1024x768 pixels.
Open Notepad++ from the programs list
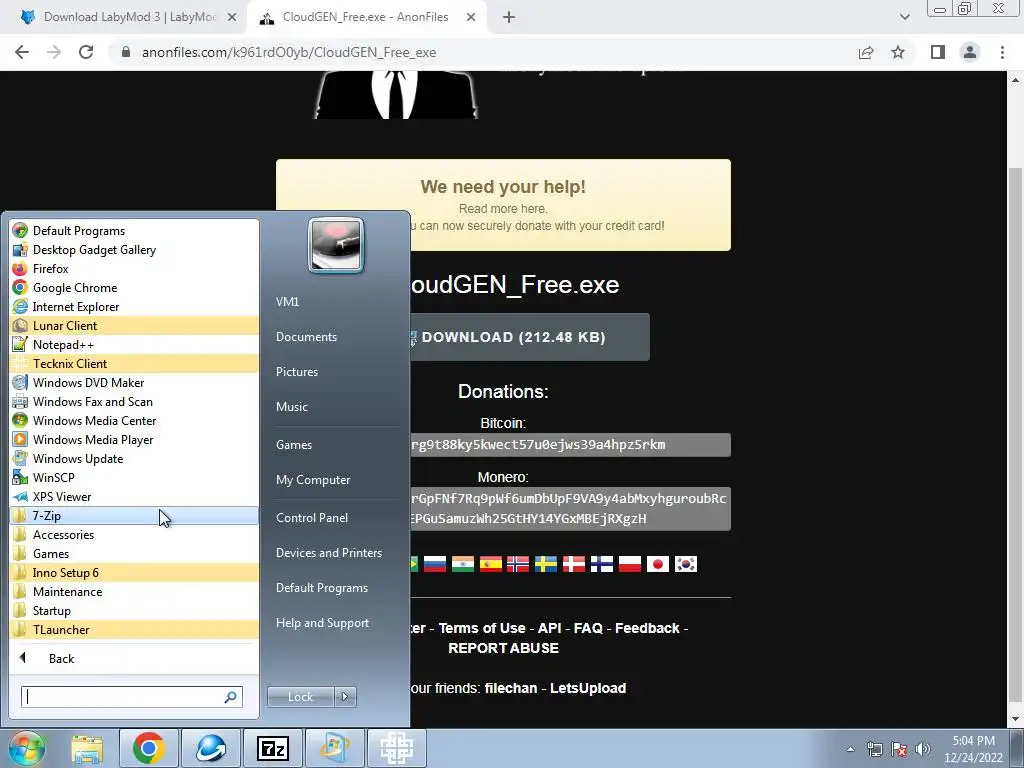(x=135, y=344)
